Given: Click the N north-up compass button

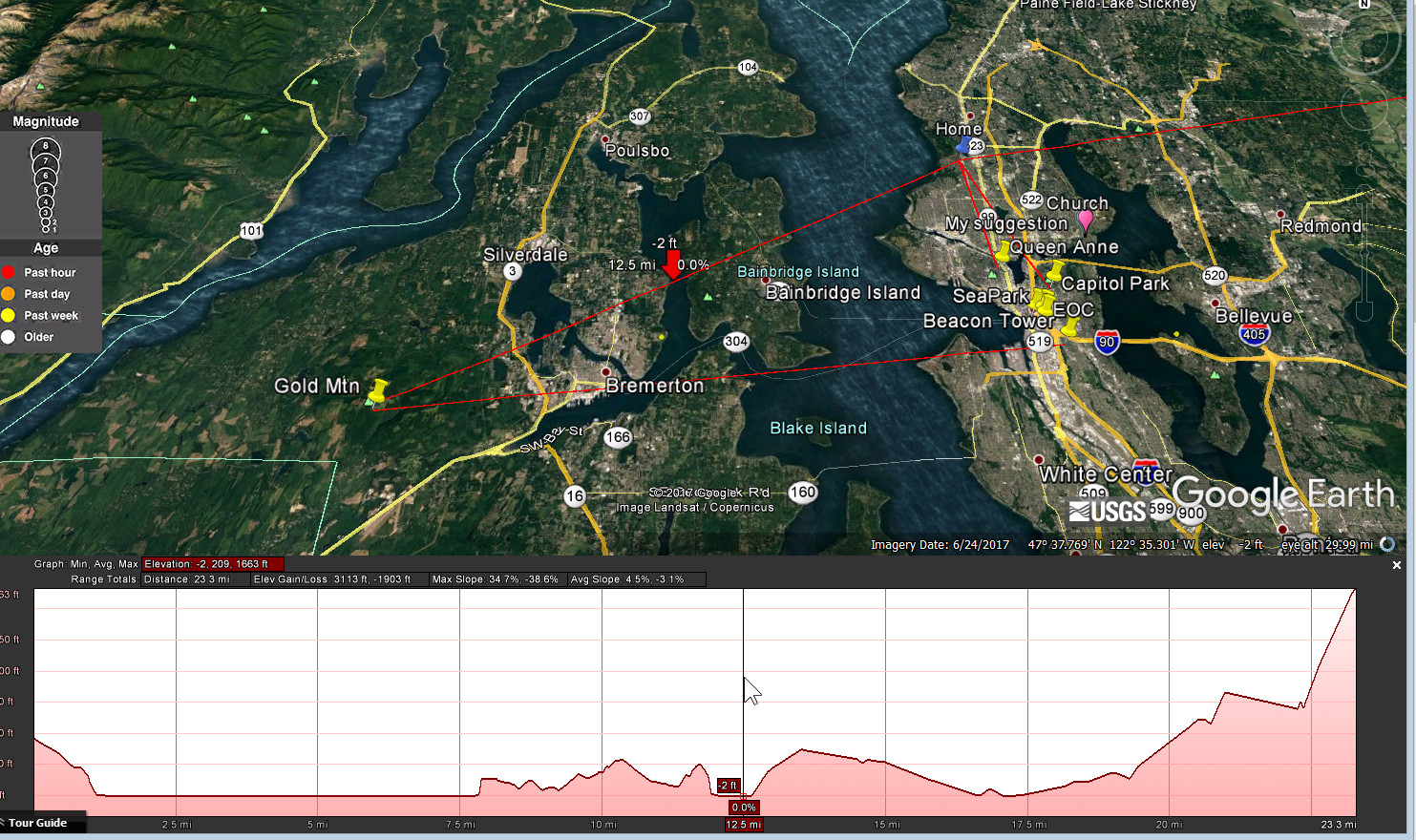Looking at the screenshot, I should click(1364, 5).
